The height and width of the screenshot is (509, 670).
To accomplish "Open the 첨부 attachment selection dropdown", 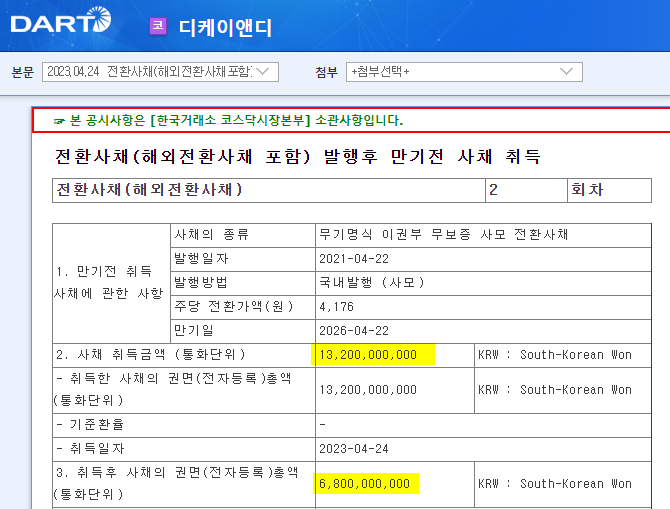I will point(464,72).
